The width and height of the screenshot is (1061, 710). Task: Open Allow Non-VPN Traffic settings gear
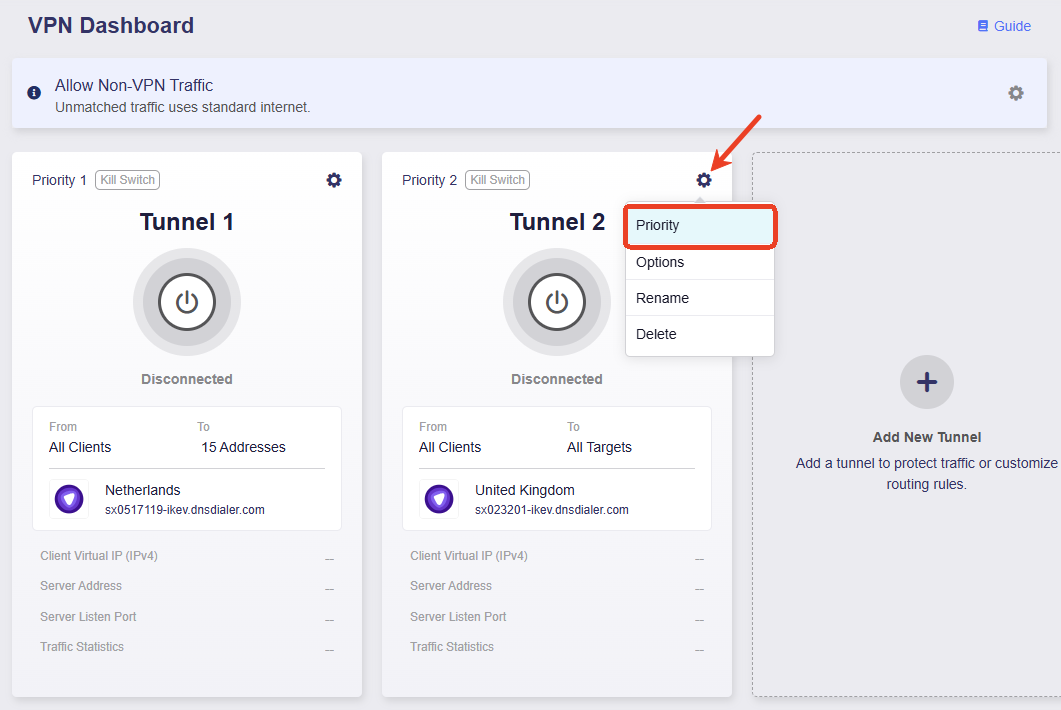pos(1015,93)
